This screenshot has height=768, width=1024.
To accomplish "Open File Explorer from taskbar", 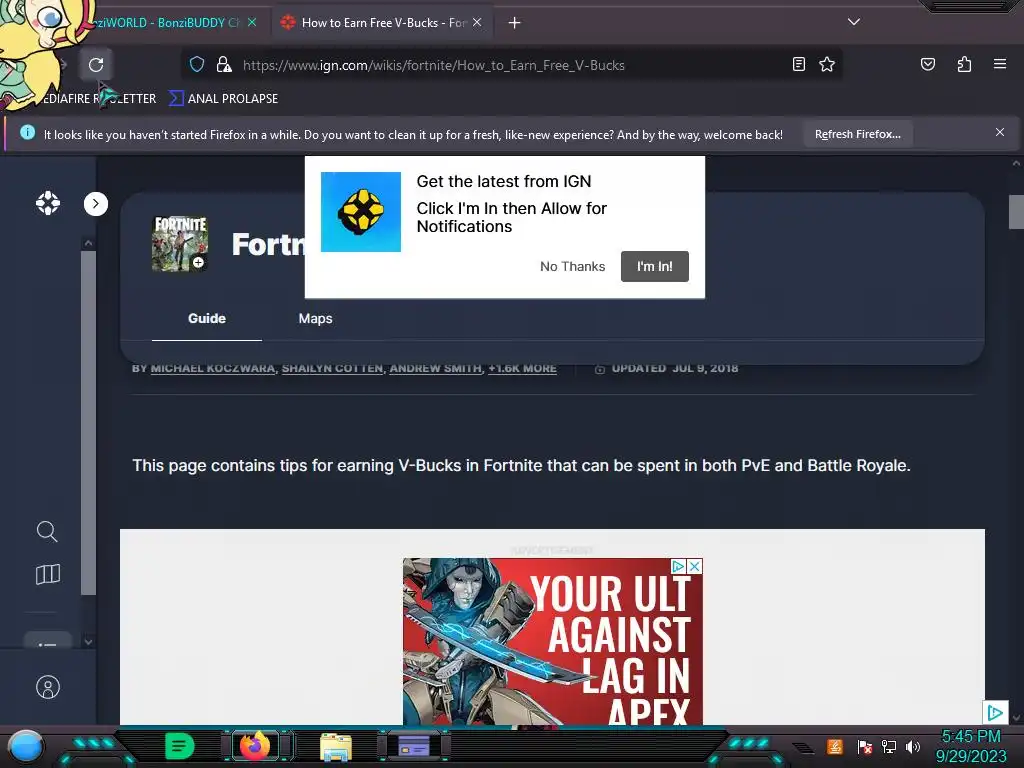I will 336,746.
